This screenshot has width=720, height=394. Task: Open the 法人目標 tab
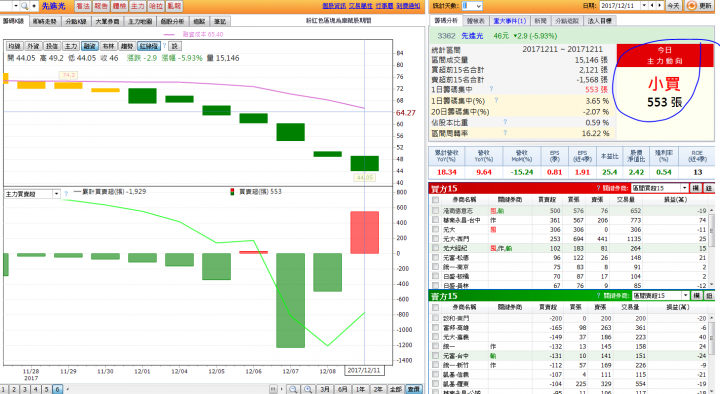(600, 21)
